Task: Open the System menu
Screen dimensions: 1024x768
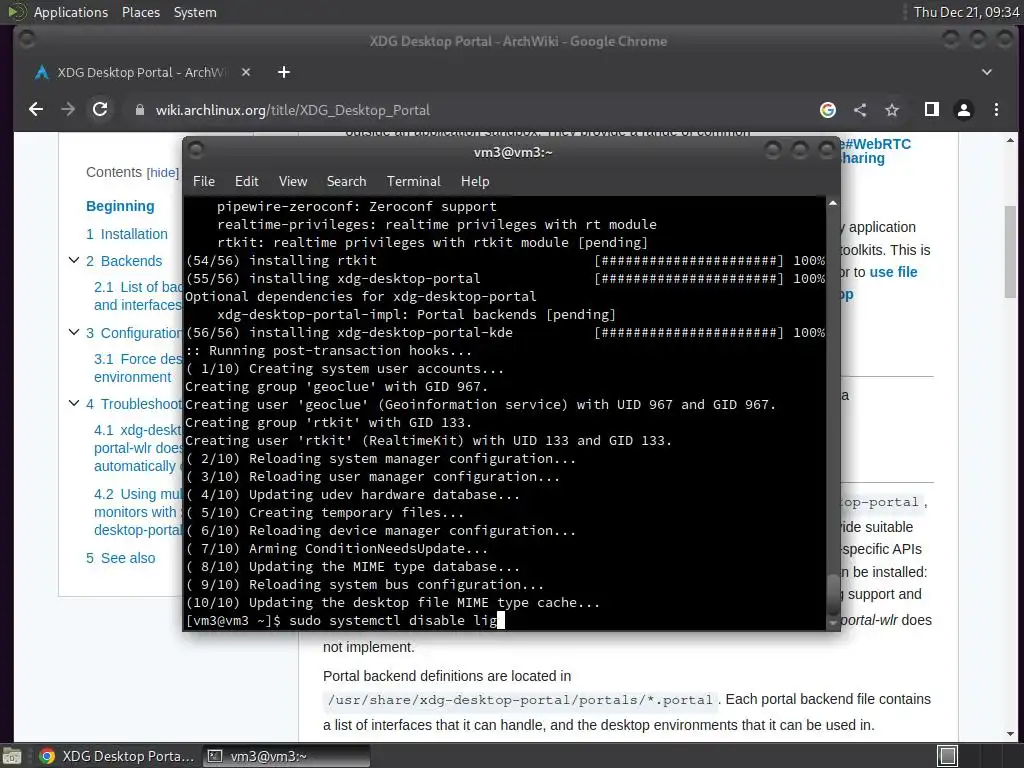Action: pyautogui.click(x=195, y=12)
